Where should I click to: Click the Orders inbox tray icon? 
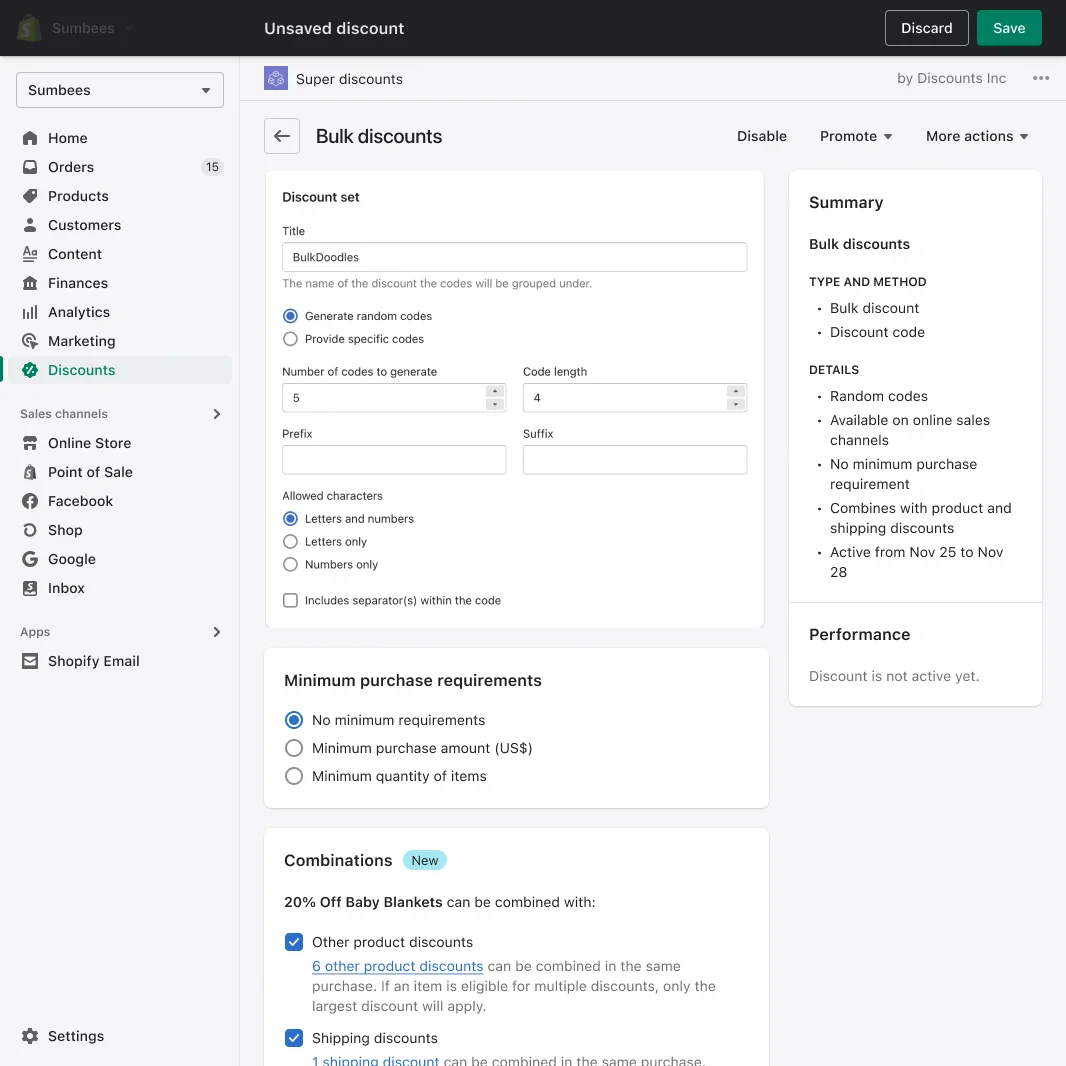pos(30,167)
